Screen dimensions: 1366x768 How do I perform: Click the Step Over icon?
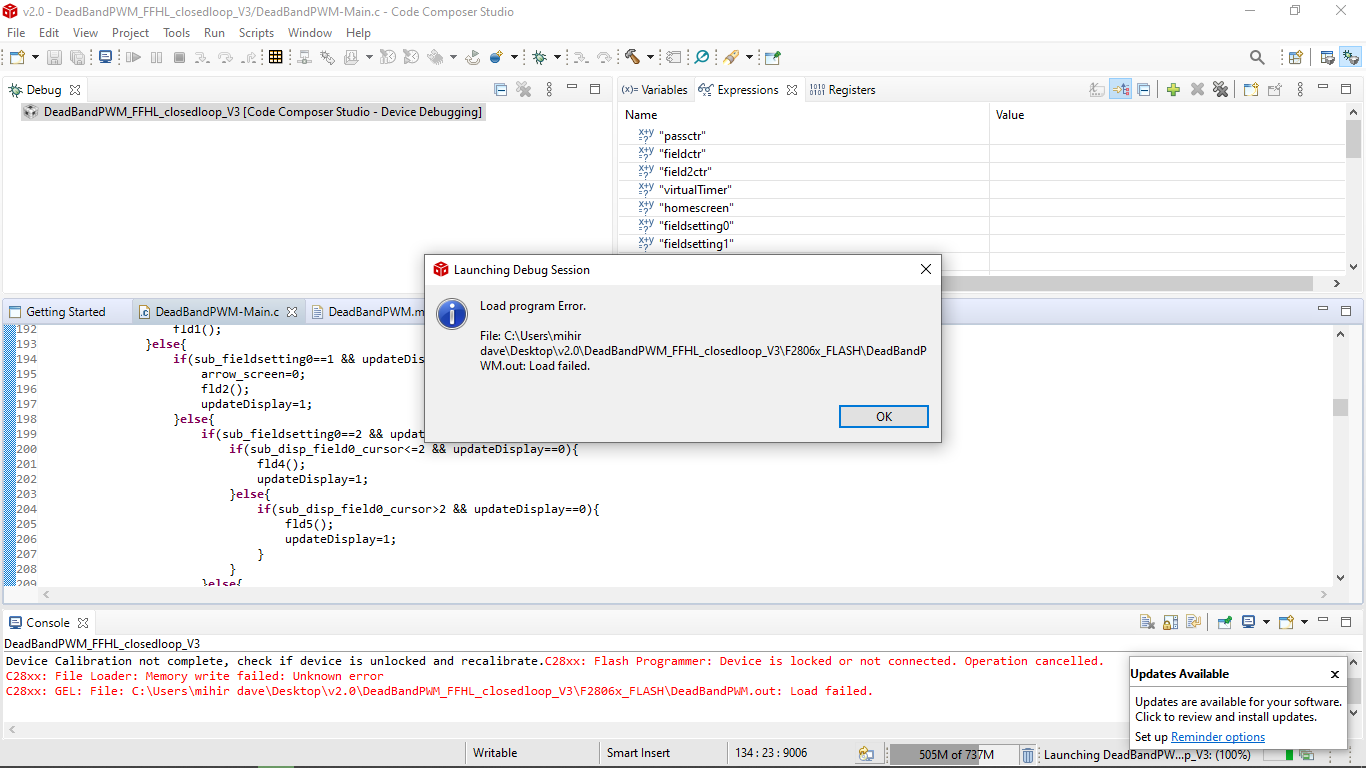coord(226,58)
